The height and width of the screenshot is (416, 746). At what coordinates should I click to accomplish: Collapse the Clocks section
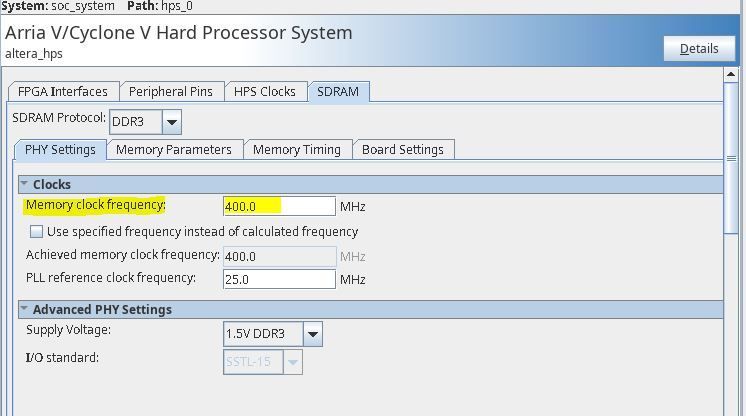pyautogui.click(x=24, y=185)
